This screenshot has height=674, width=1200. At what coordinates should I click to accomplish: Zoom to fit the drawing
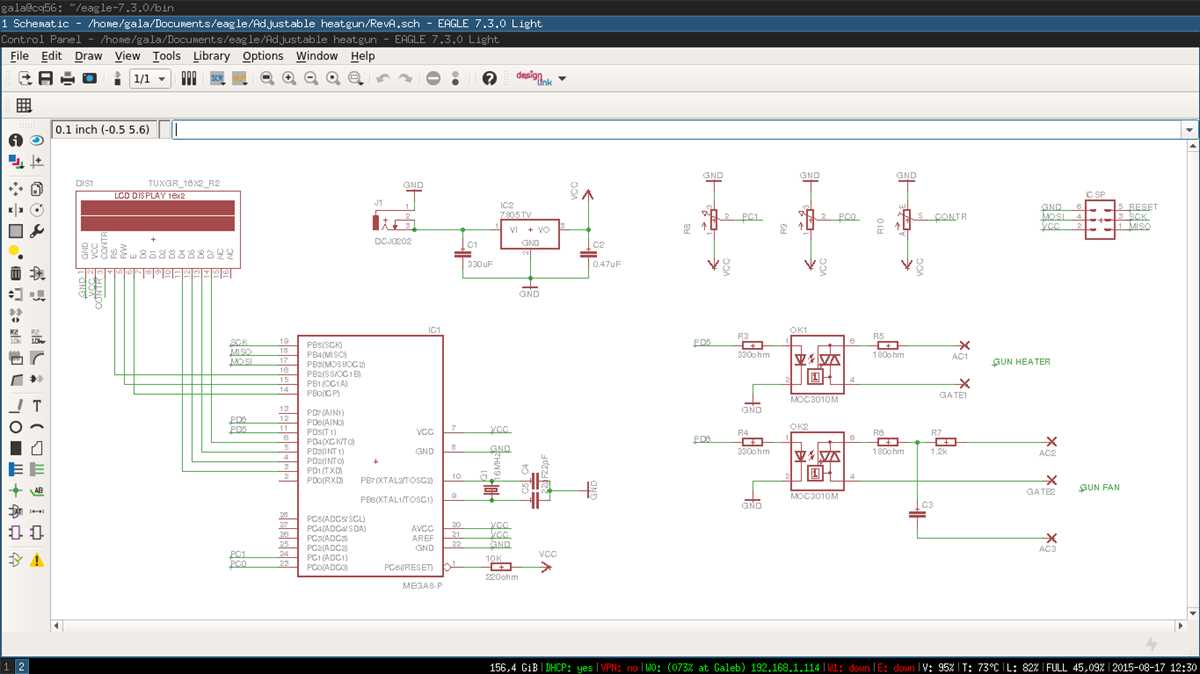click(x=267, y=78)
